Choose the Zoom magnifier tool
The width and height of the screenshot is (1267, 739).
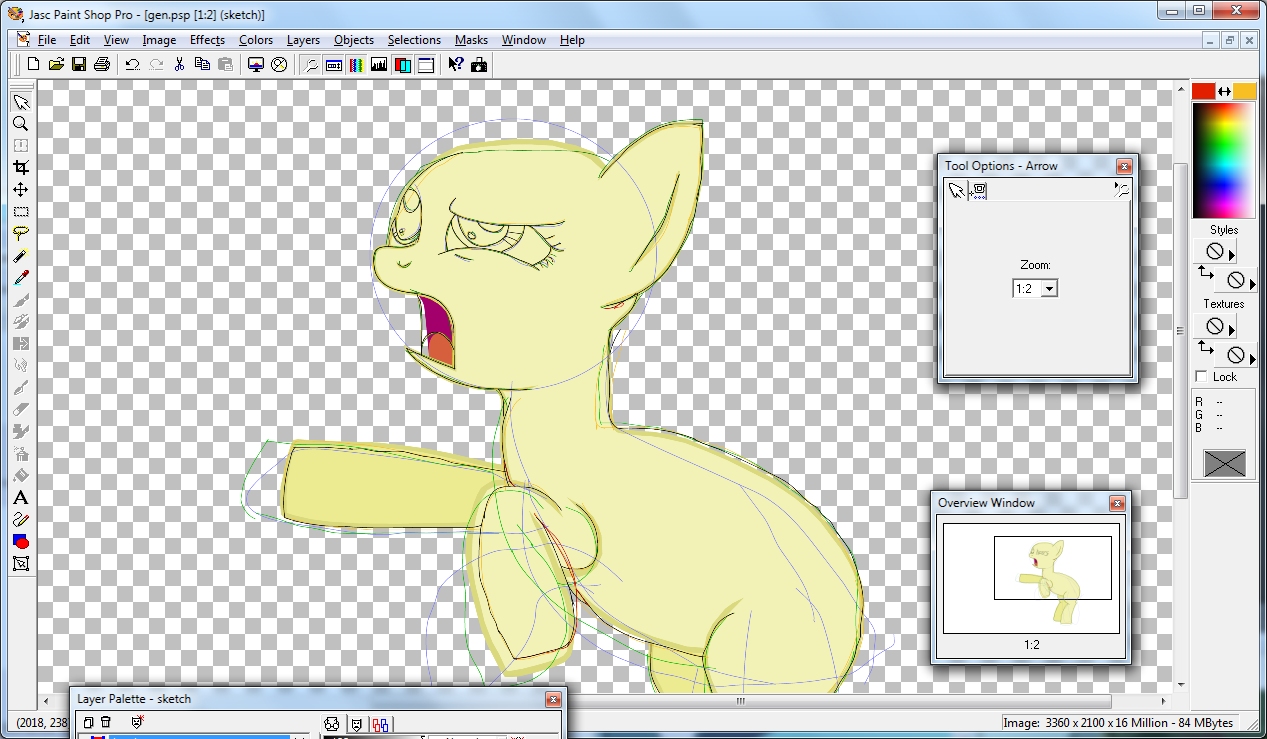tap(20, 124)
